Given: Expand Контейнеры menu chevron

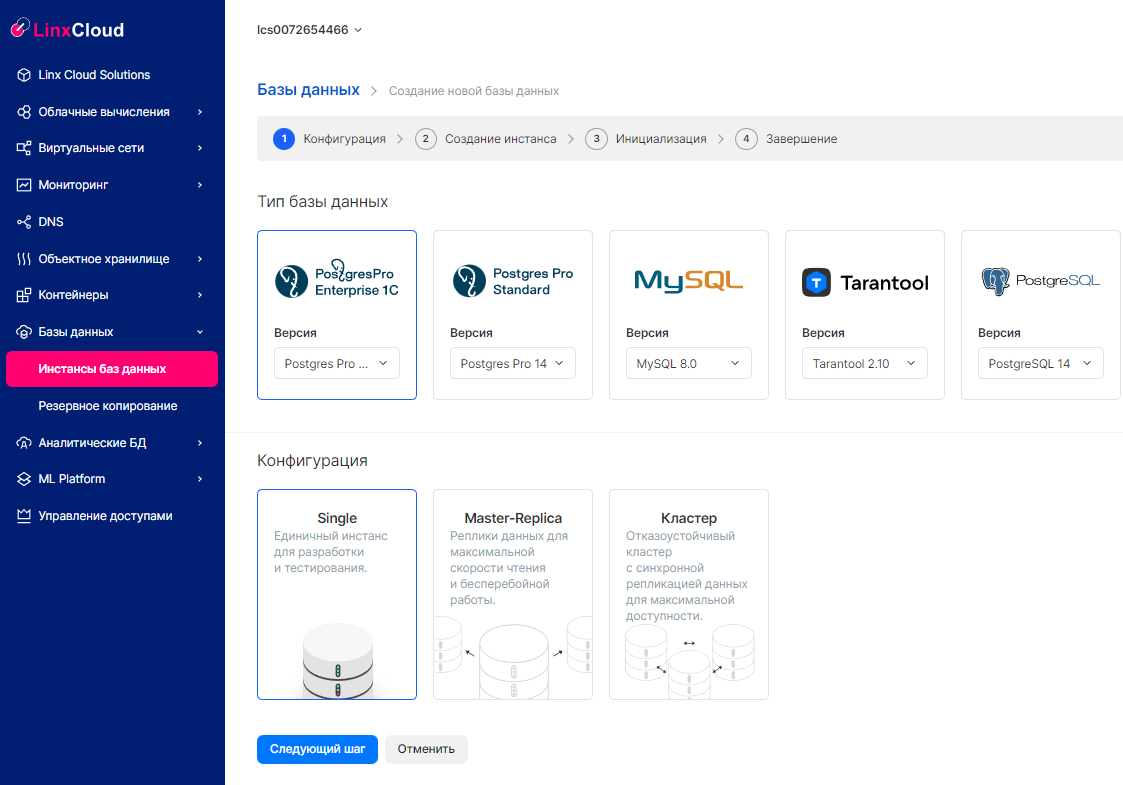Looking at the screenshot, I should coord(200,295).
